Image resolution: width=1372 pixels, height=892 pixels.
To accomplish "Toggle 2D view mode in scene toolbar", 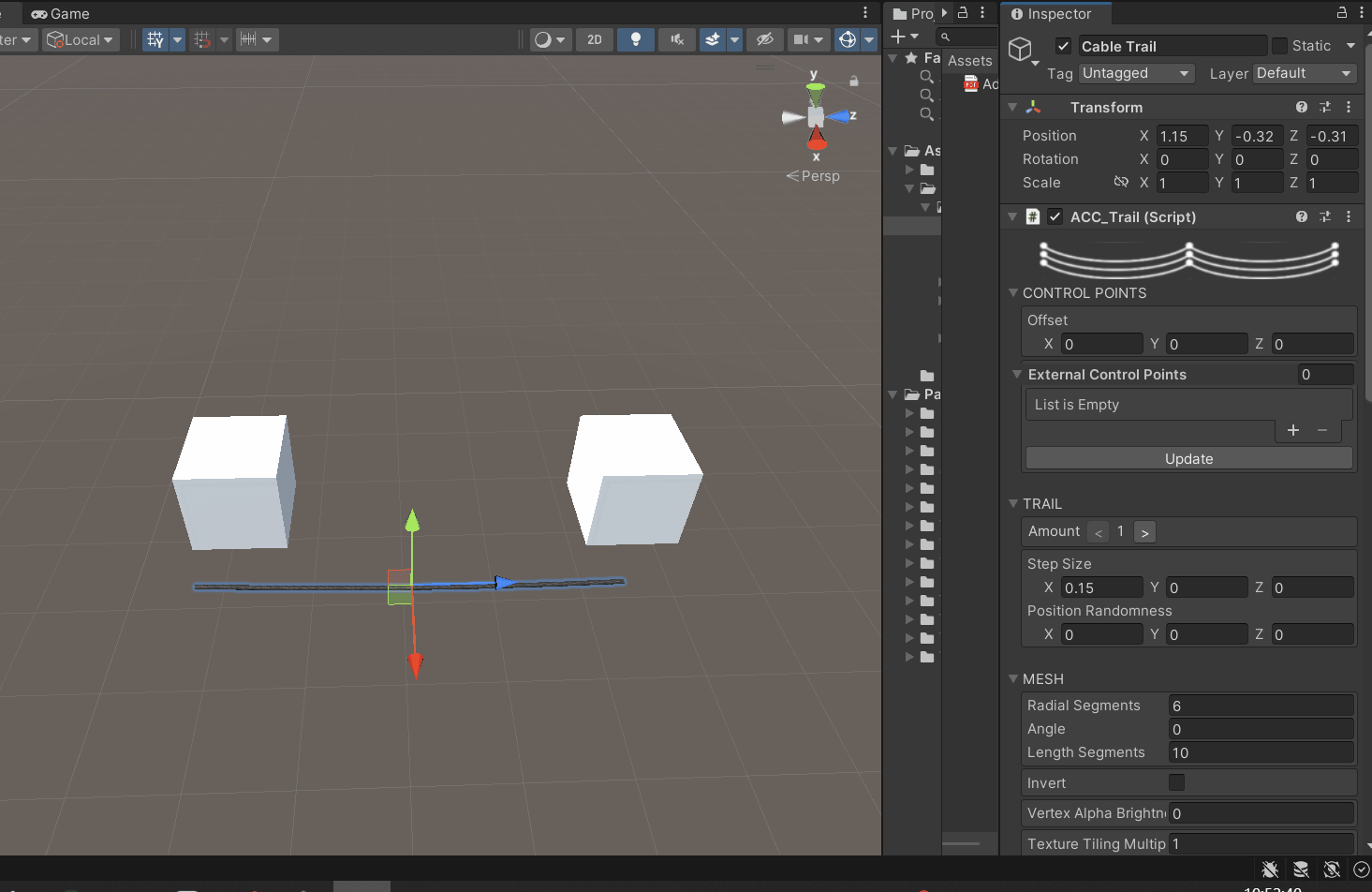I will (x=595, y=39).
